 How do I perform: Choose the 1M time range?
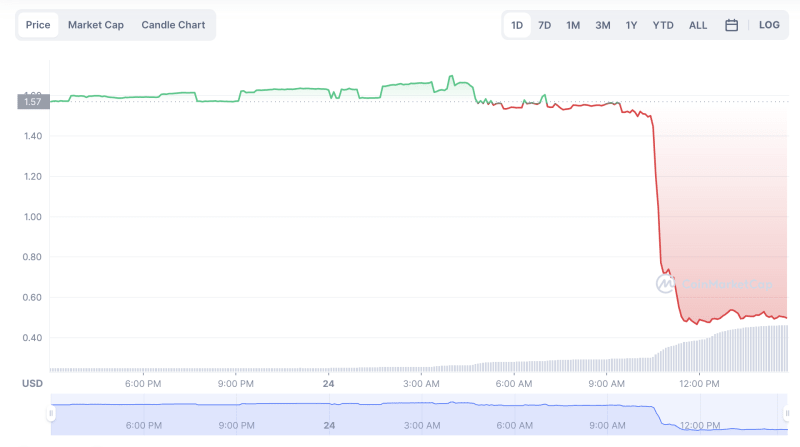pyautogui.click(x=573, y=25)
